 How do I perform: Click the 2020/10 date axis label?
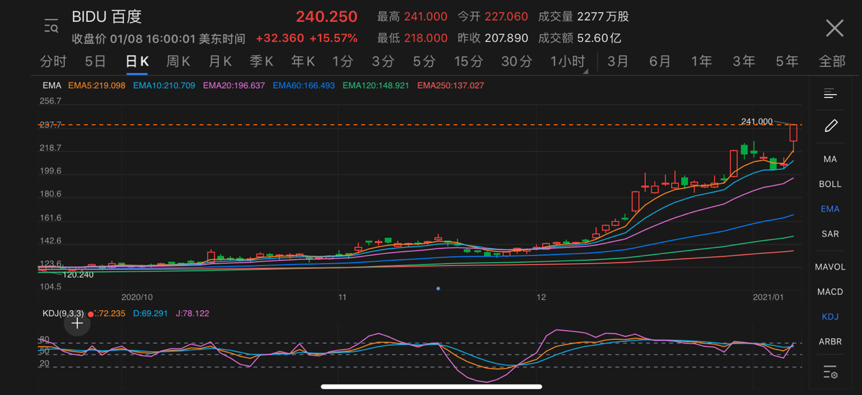(x=136, y=297)
